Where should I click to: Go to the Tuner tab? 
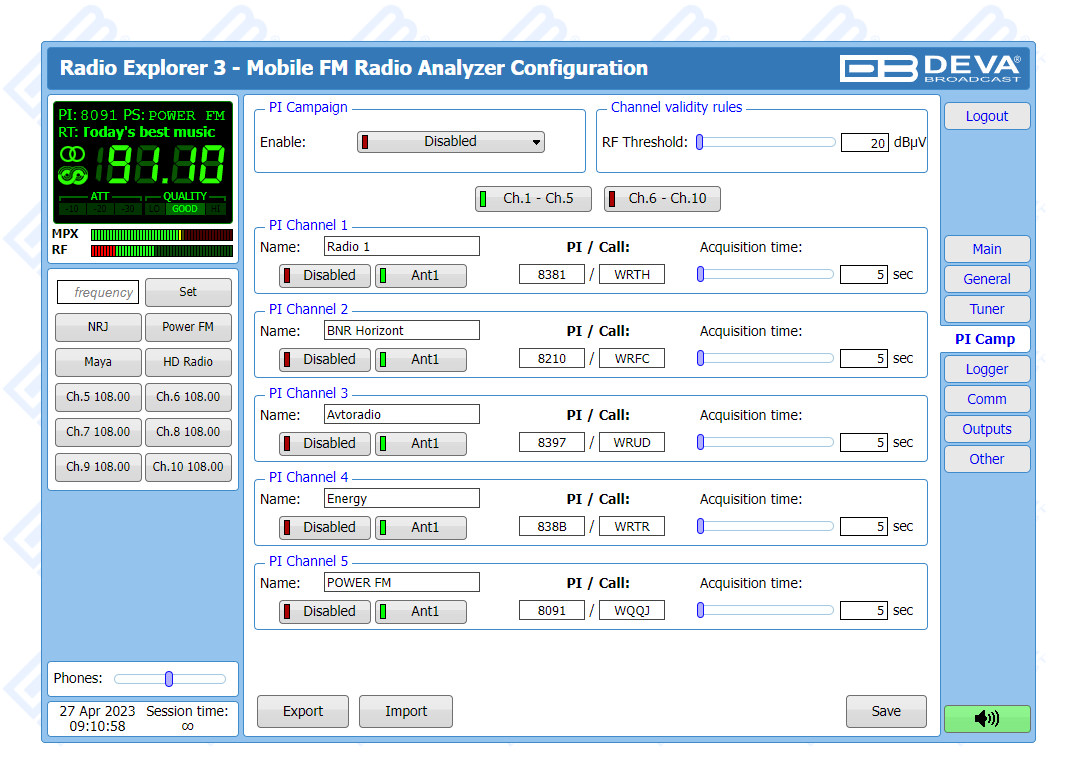pos(986,309)
